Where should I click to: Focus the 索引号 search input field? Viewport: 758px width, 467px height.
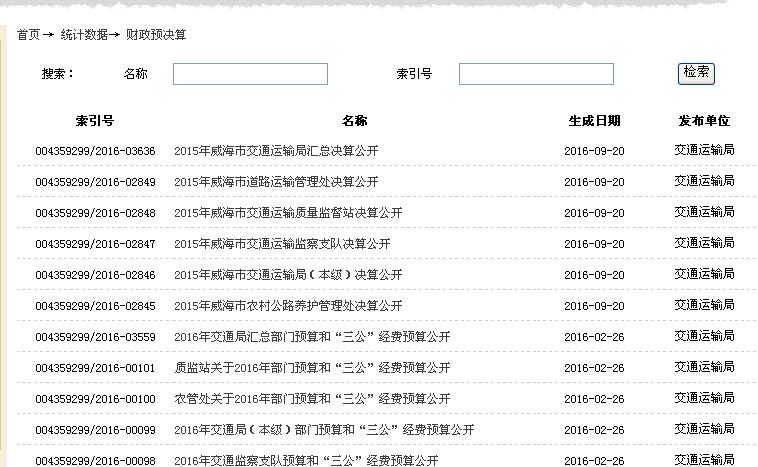pos(536,74)
